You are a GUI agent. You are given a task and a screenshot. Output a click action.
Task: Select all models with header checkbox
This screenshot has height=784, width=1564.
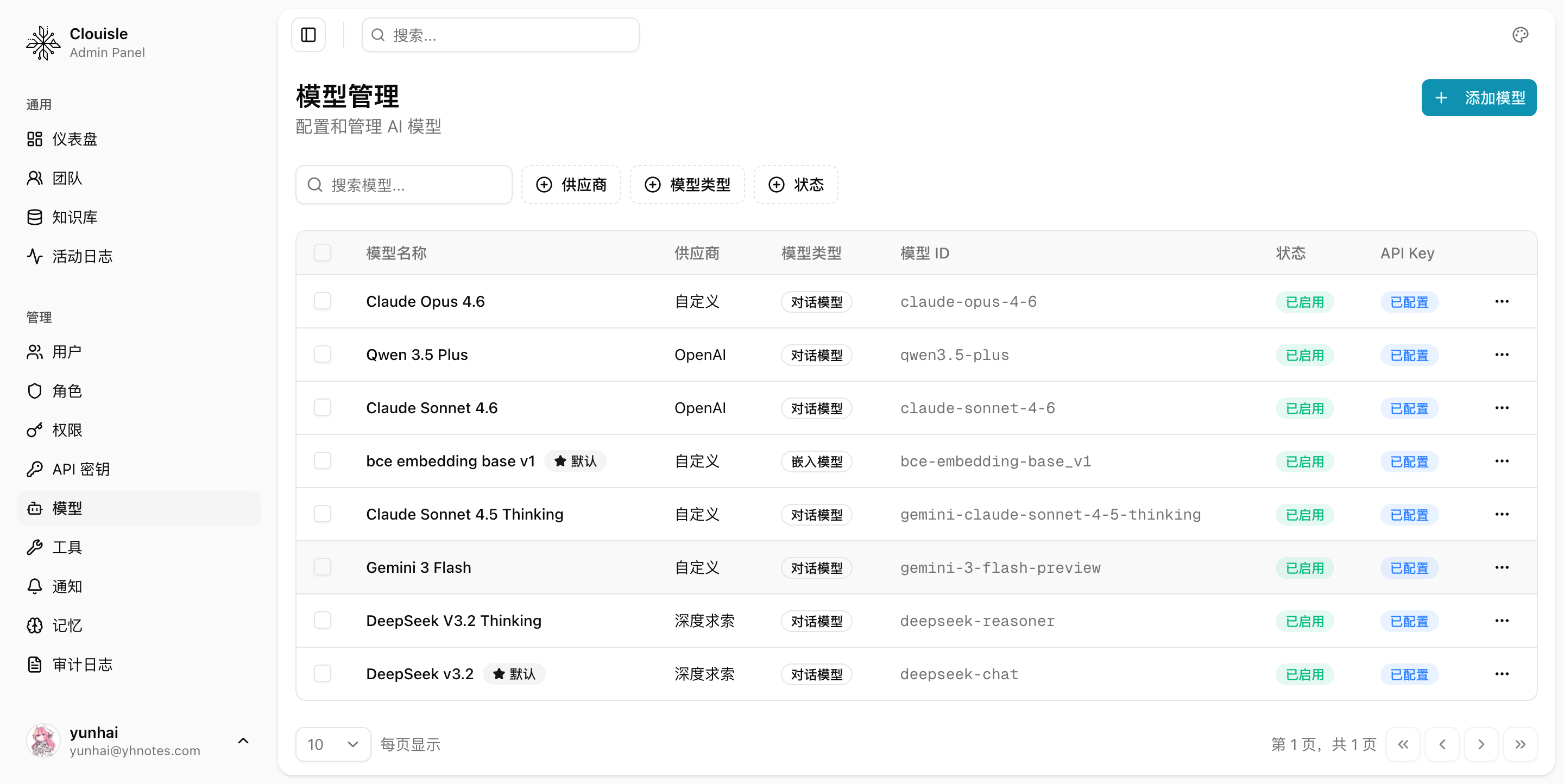323,252
